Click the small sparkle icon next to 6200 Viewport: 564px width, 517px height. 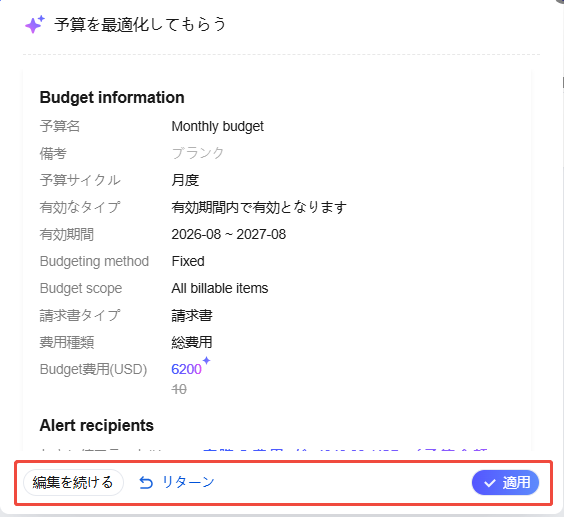pyautogui.click(x=206, y=360)
